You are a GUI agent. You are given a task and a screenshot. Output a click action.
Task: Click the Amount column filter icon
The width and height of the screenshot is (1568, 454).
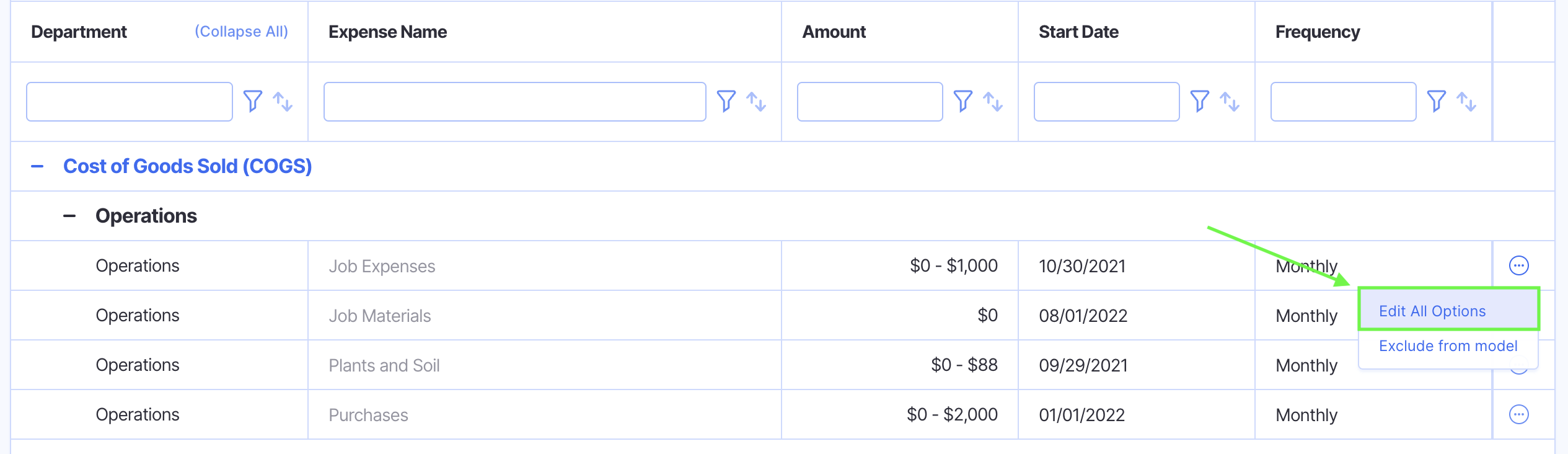[x=962, y=101]
